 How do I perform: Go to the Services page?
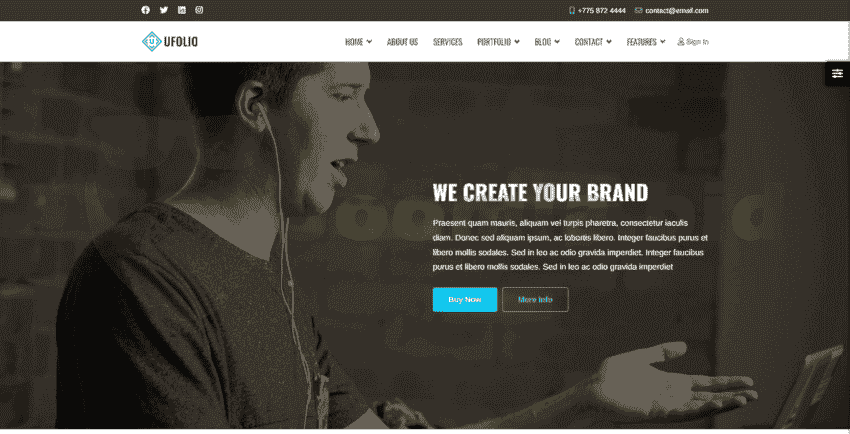click(x=448, y=42)
